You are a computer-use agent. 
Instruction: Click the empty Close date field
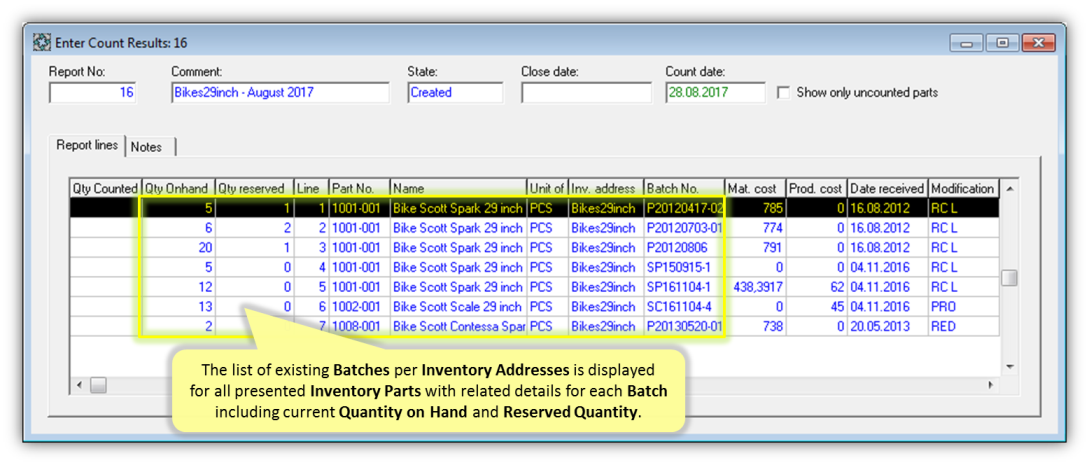pyautogui.click(x=586, y=92)
